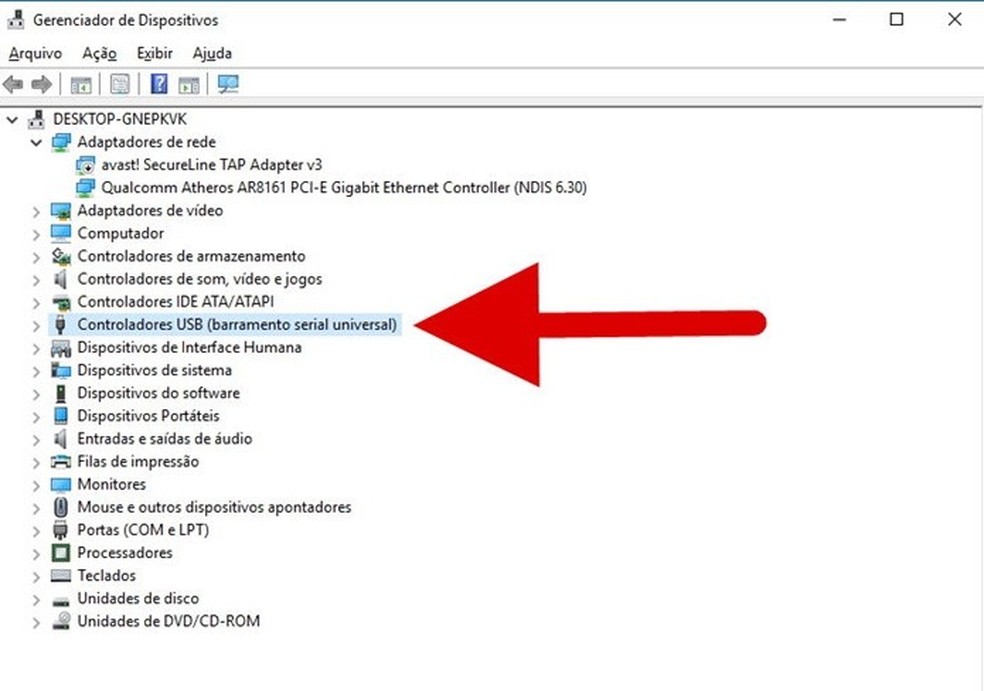This screenshot has width=984, height=691.
Task: Expand Controladores de armazenamento
Action: coord(36,257)
